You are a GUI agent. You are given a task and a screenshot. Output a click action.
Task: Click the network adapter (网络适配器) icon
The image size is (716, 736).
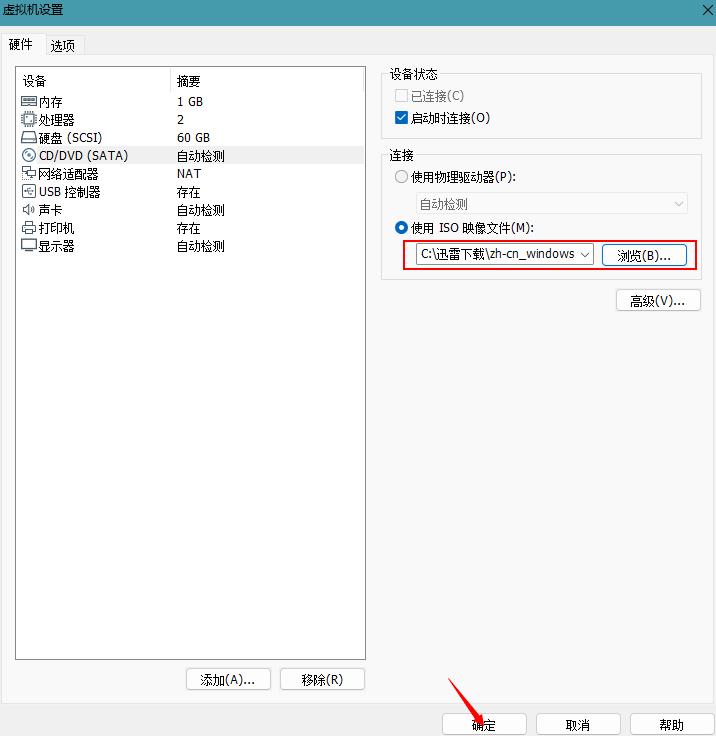[29, 173]
